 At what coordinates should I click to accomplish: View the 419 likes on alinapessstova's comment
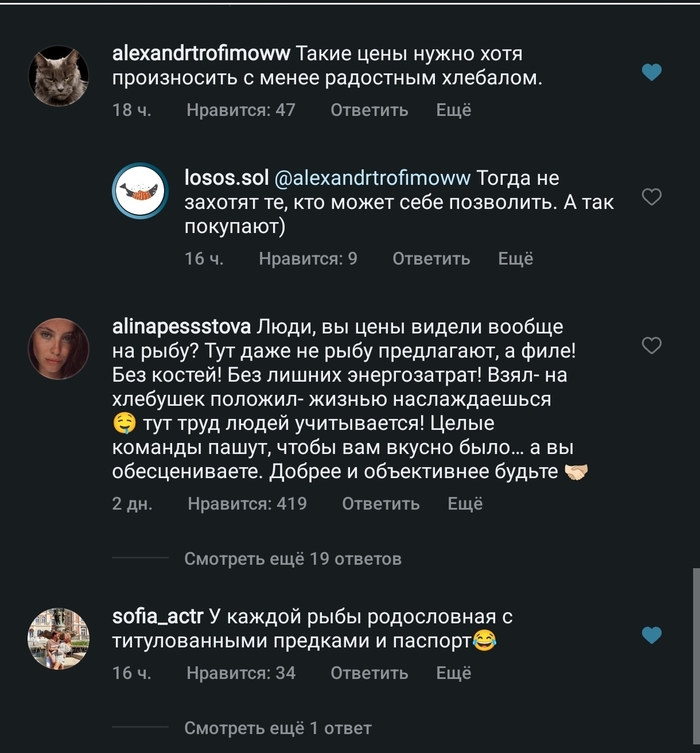[x=246, y=504]
